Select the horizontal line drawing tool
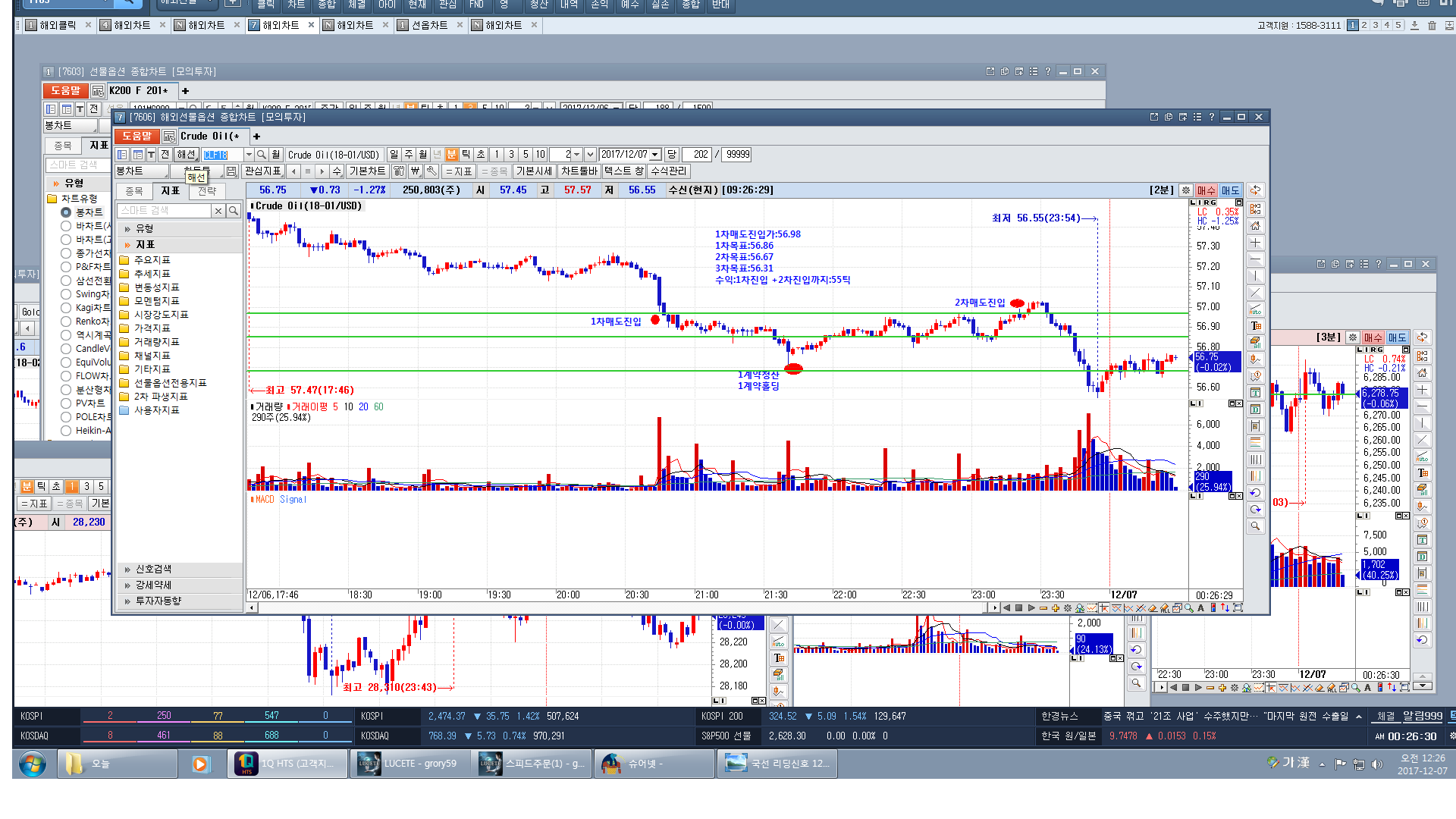This screenshot has height=819, width=1456. (x=1256, y=259)
